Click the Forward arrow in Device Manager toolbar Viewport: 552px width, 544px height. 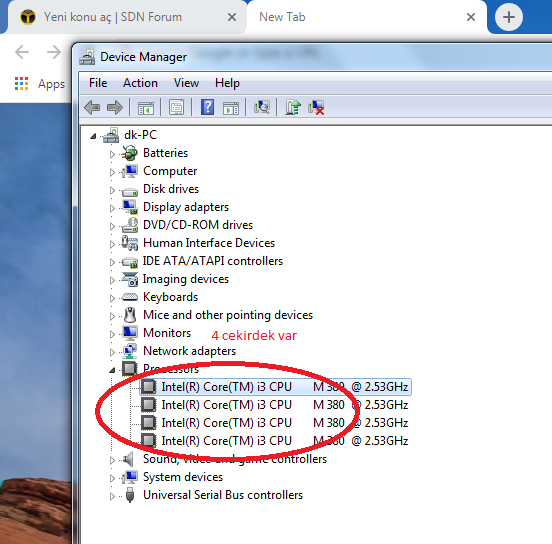point(115,107)
